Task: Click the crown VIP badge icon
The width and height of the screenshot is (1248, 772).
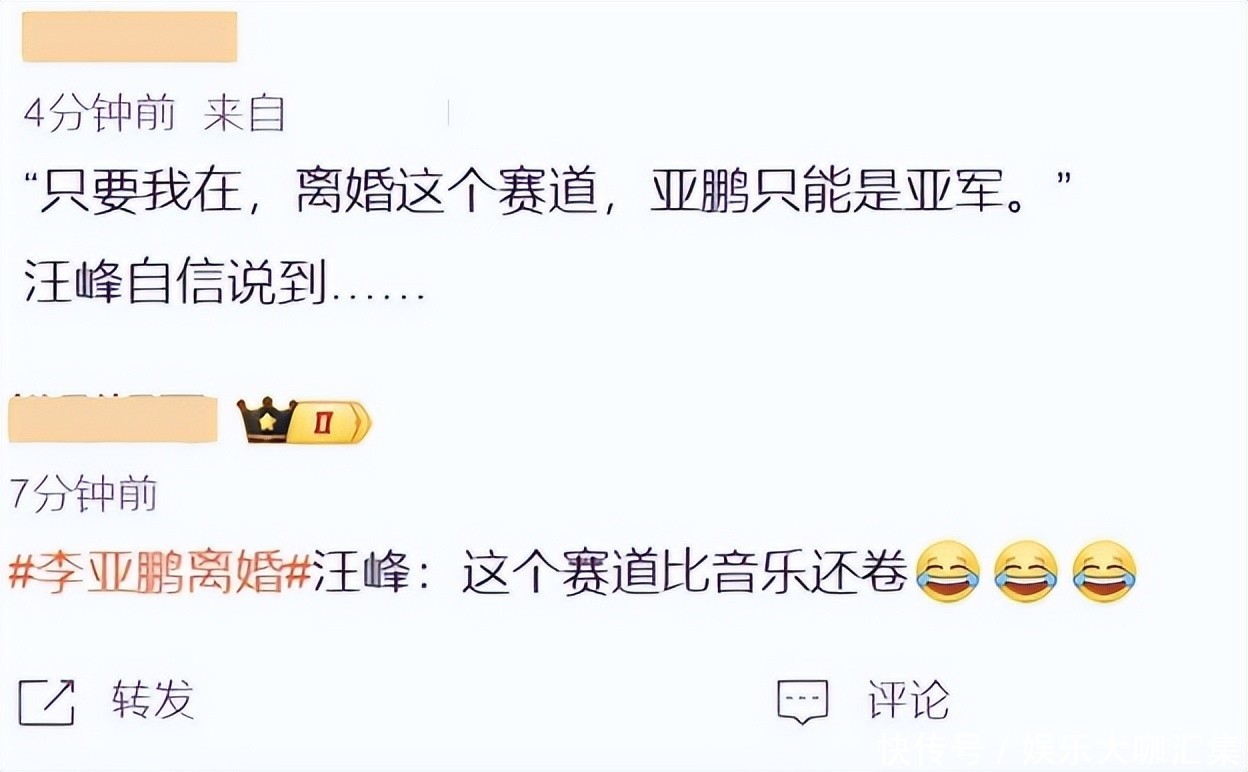Action: [x=268, y=421]
